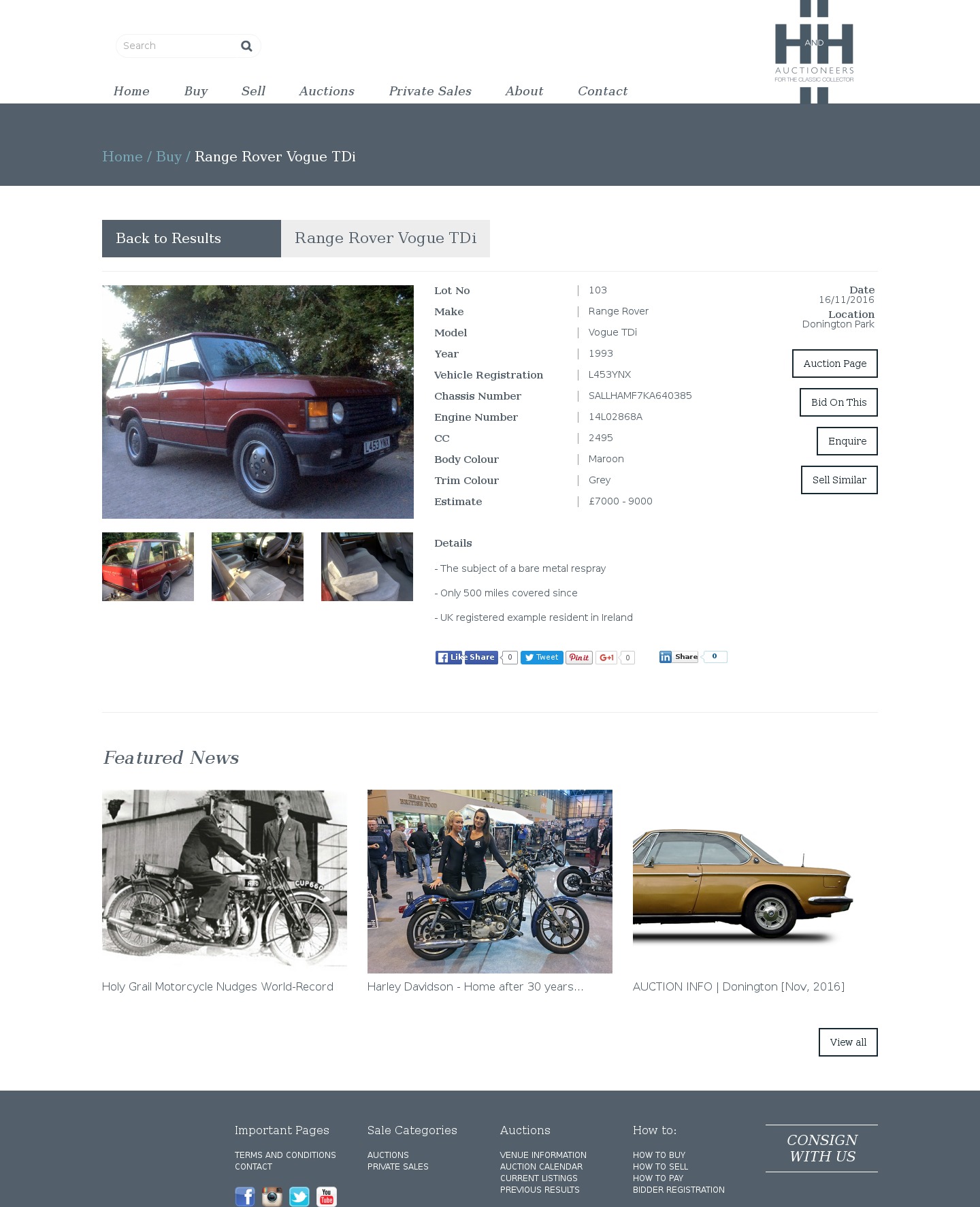Click the estimate £7000 - 9000
This screenshot has width=980, height=1207.
pos(621,501)
